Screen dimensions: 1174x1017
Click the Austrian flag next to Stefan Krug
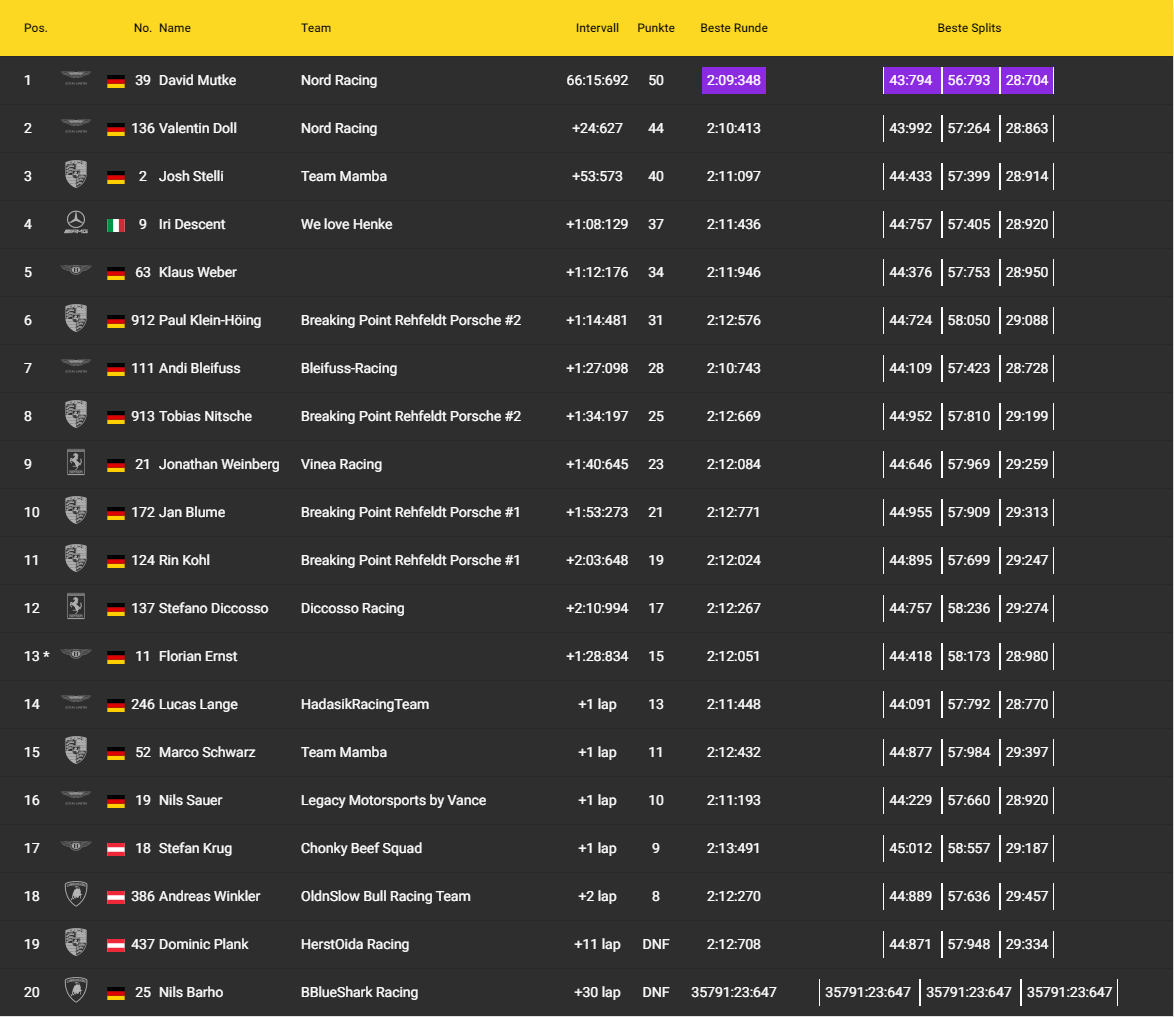pos(116,849)
